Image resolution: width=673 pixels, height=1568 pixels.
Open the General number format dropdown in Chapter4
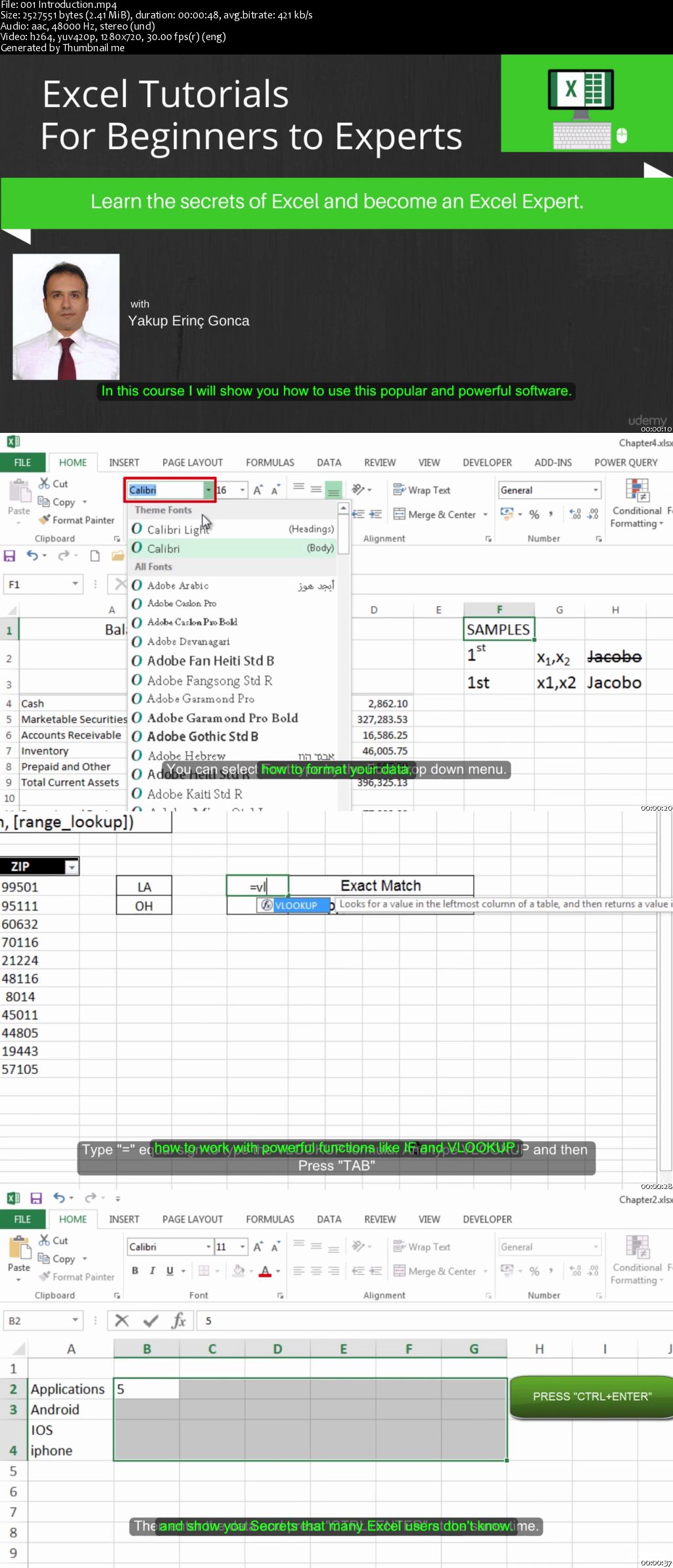596,490
